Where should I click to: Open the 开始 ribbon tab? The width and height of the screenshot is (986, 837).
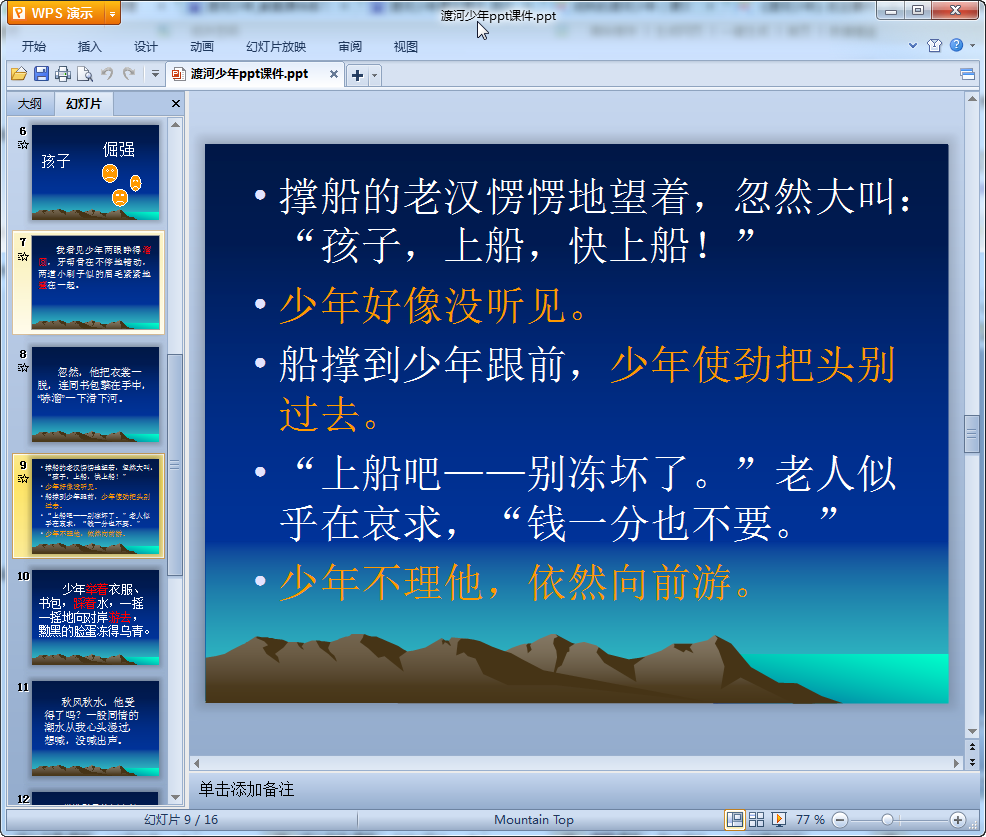click(34, 47)
